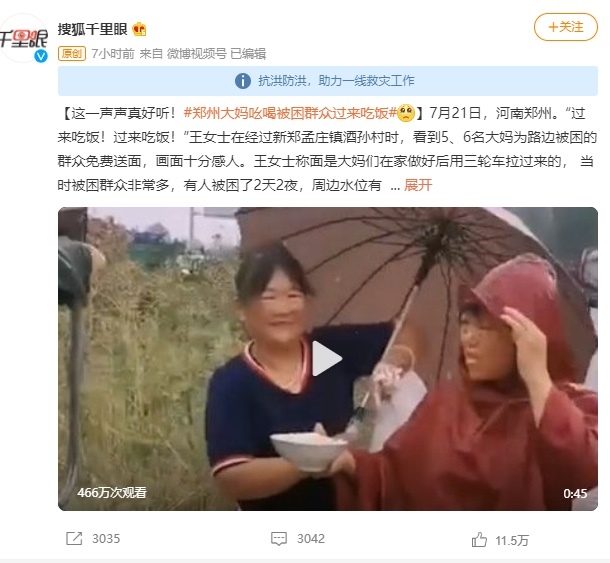
Task: Click the 原创 original tag
Action: coord(72,53)
